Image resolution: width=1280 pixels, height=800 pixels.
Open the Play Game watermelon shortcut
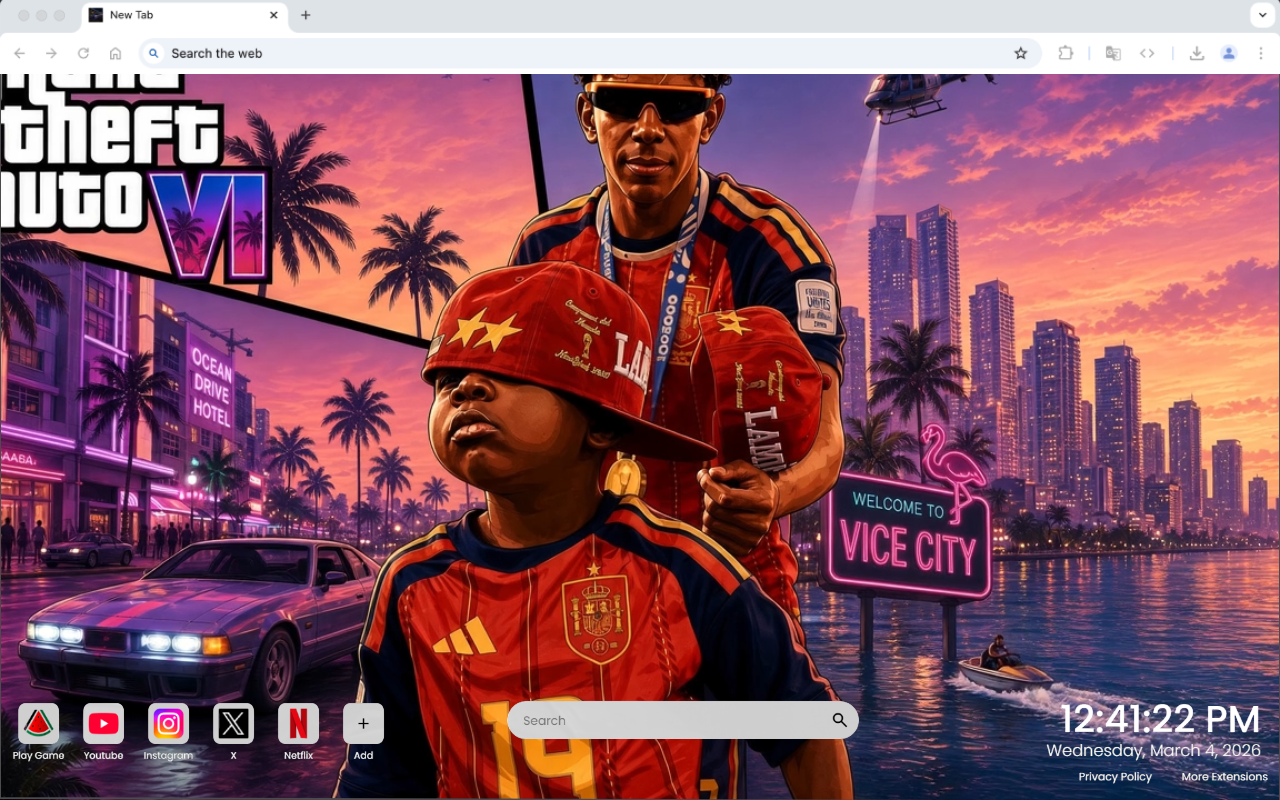point(38,724)
